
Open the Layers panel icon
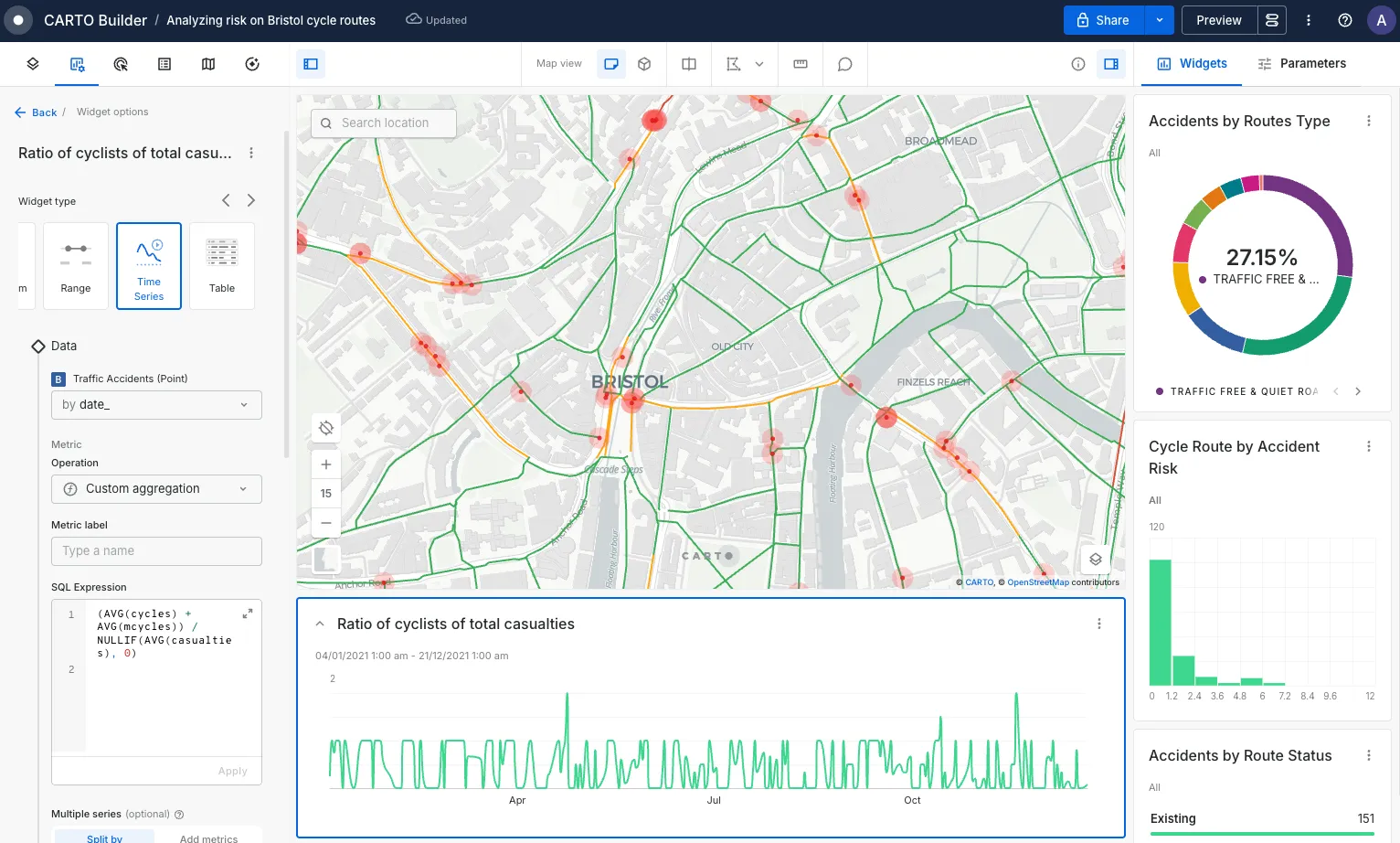point(33,64)
